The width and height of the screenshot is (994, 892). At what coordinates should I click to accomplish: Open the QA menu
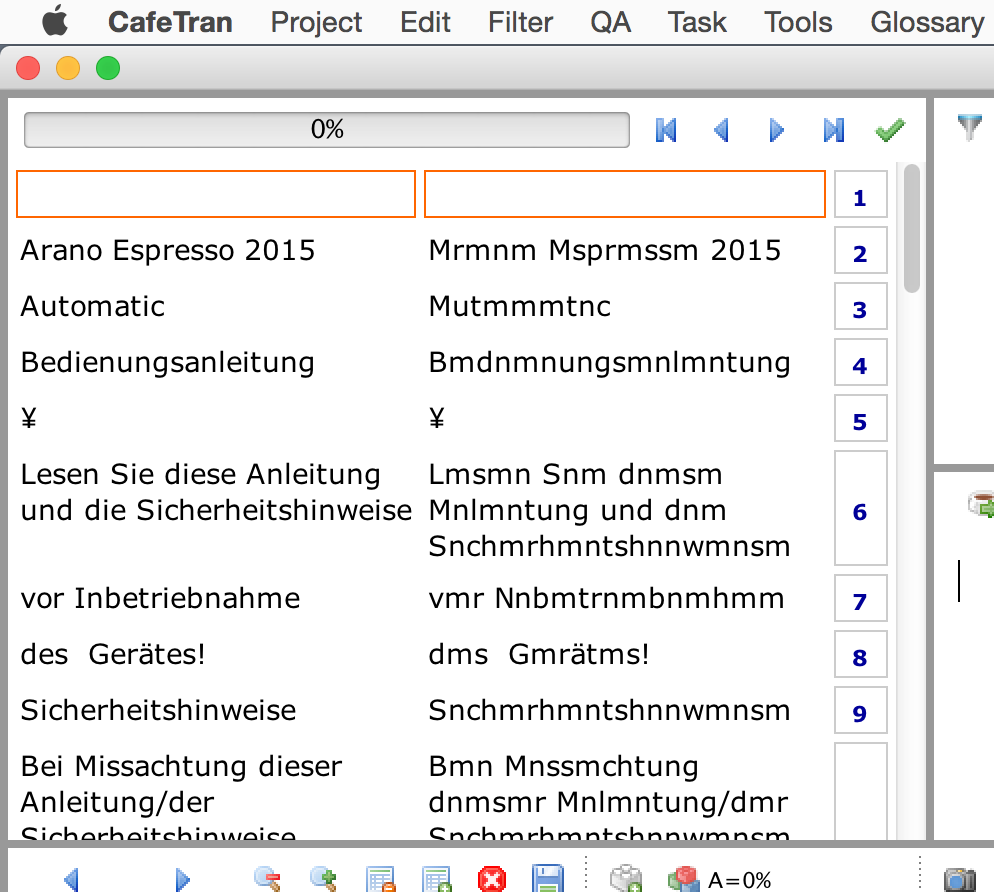(610, 22)
